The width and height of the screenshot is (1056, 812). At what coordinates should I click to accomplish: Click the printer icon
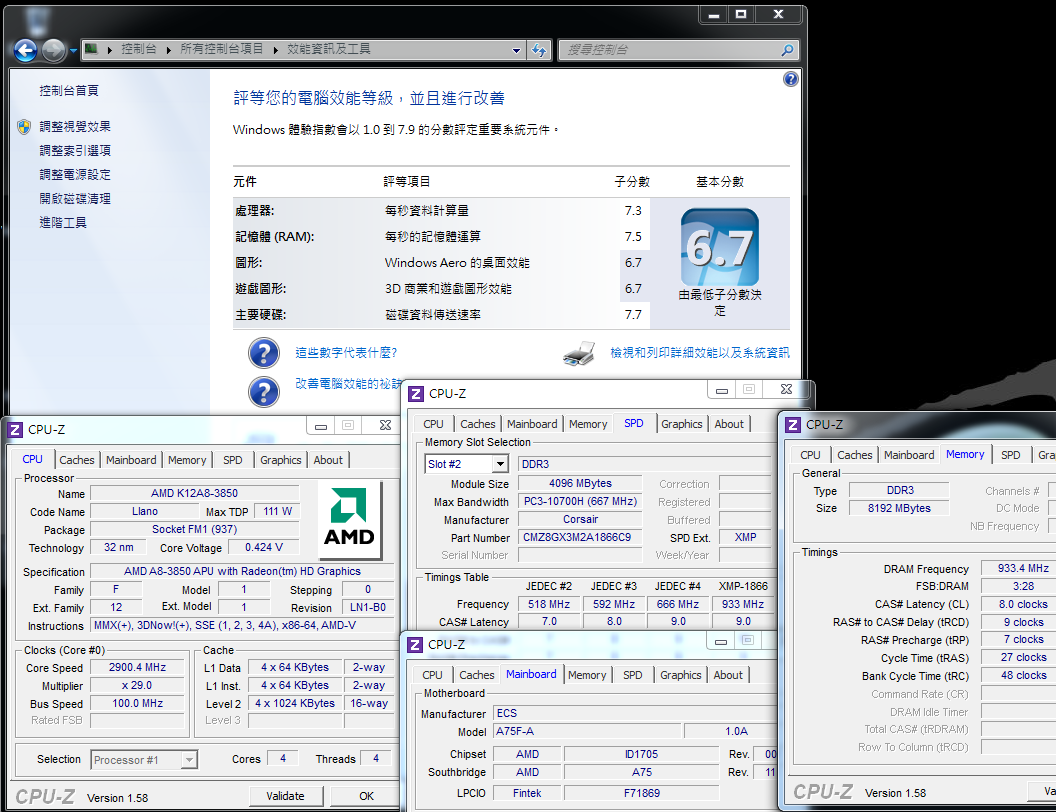pos(579,353)
